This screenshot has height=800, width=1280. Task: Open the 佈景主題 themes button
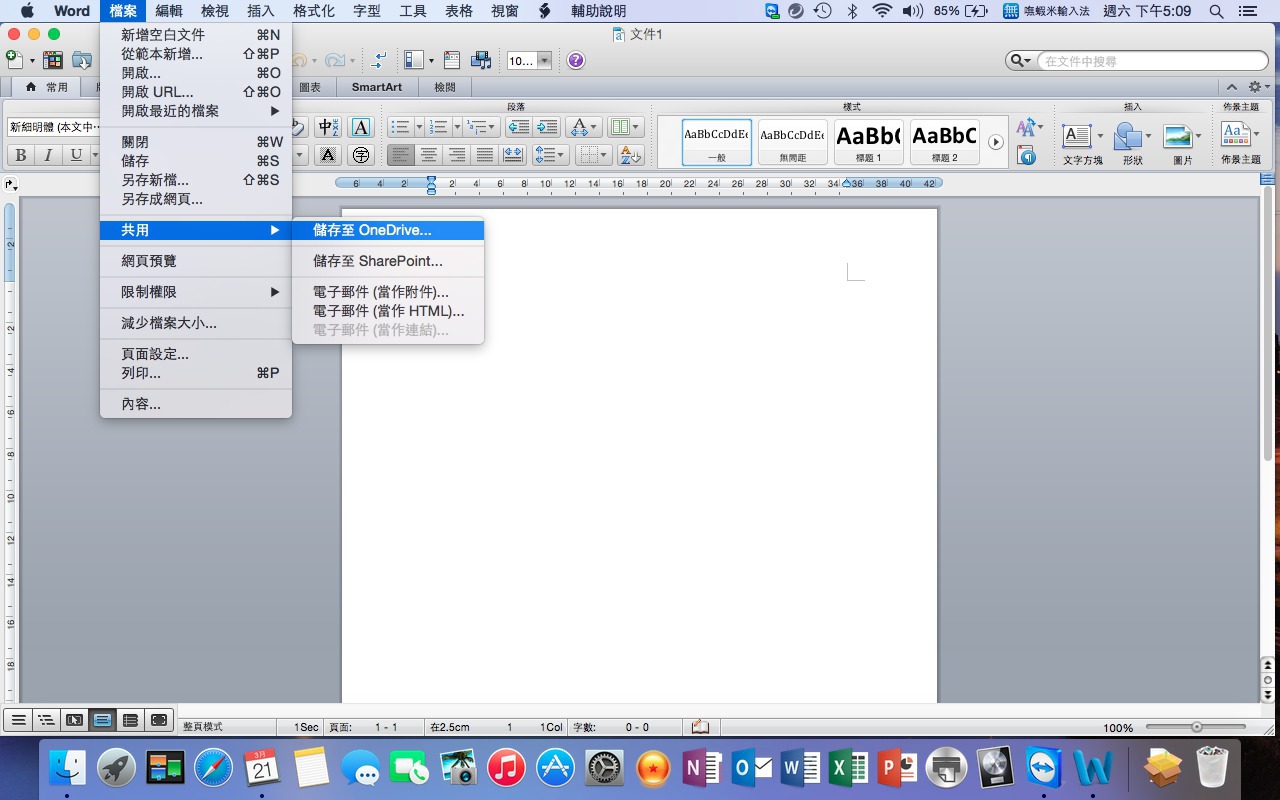(x=1240, y=142)
